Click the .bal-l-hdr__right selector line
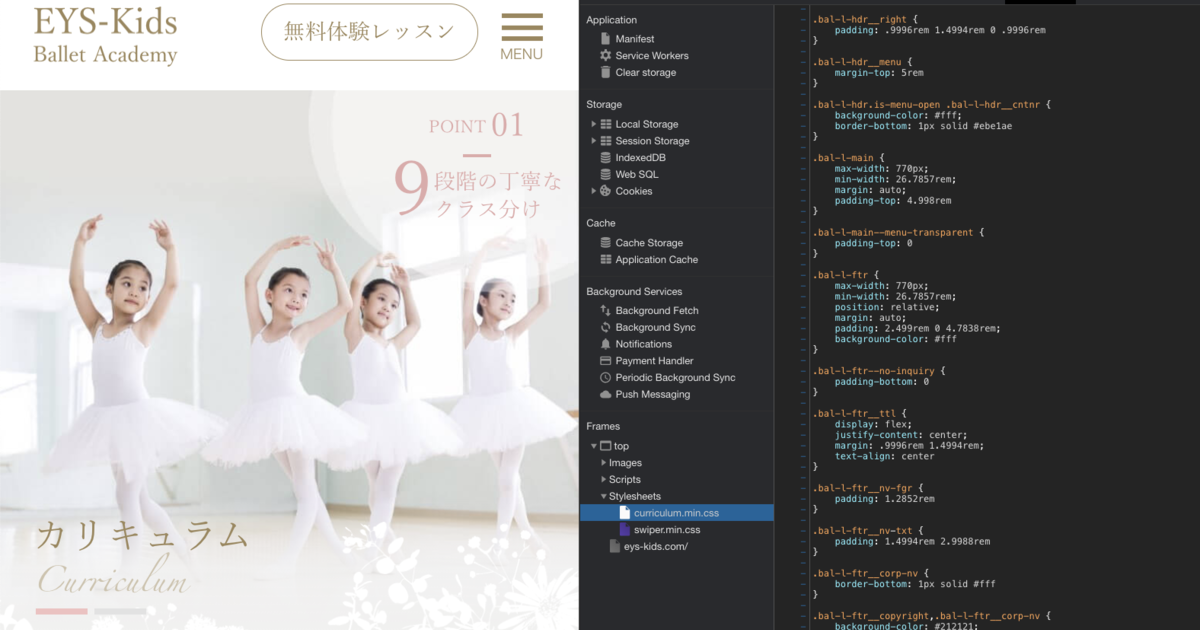Image resolution: width=1200 pixels, height=630 pixels. [865, 20]
